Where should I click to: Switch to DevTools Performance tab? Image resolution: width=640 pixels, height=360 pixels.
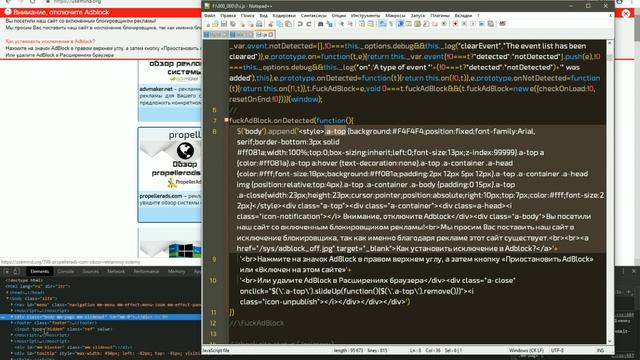click(146, 271)
